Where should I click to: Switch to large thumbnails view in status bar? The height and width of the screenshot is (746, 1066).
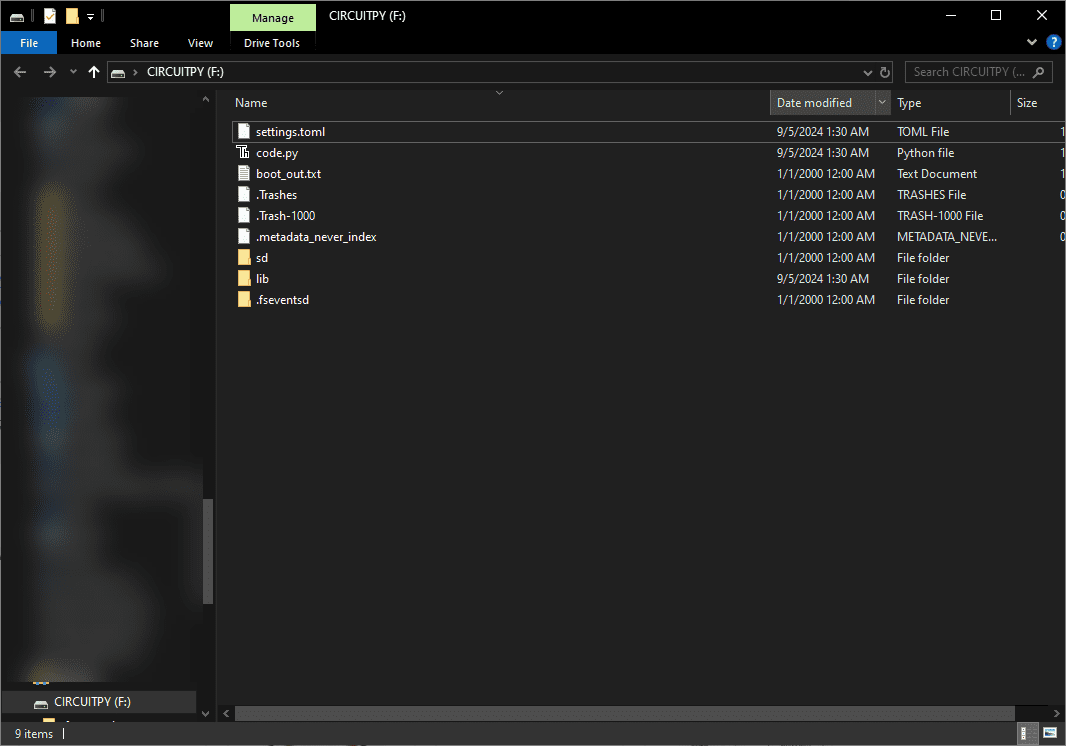click(1050, 735)
